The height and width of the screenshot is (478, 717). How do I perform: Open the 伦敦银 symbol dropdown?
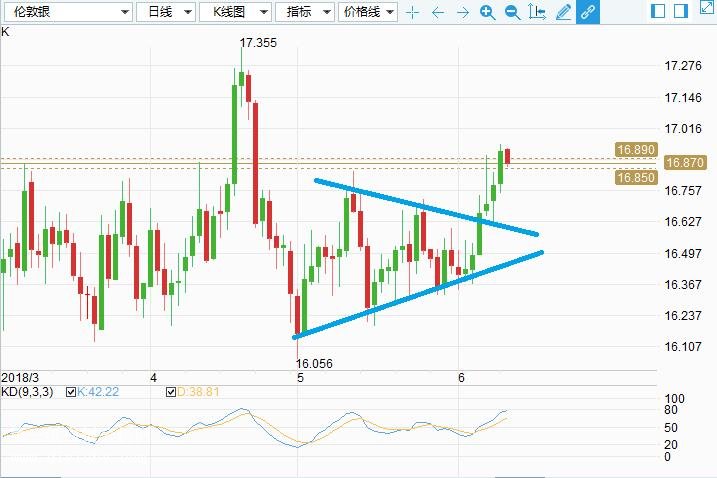coord(68,12)
